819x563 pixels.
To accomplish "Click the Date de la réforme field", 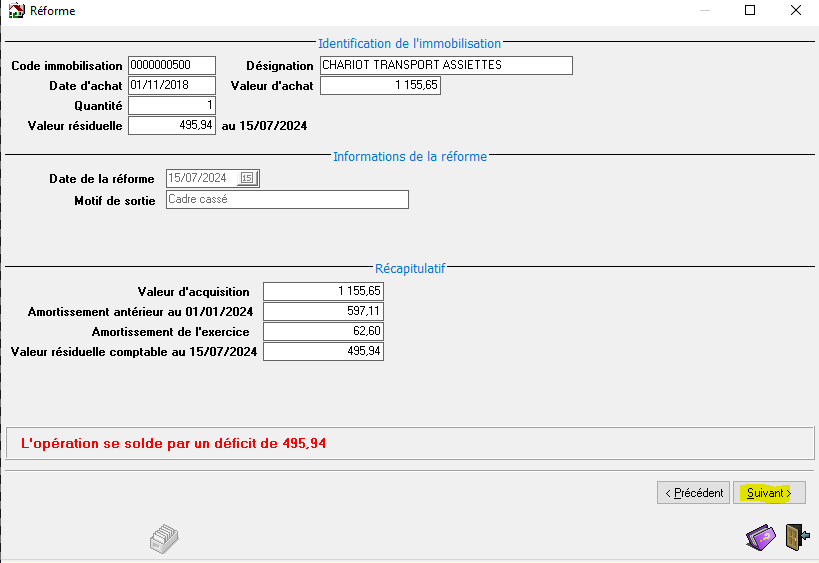I will click(200, 179).
